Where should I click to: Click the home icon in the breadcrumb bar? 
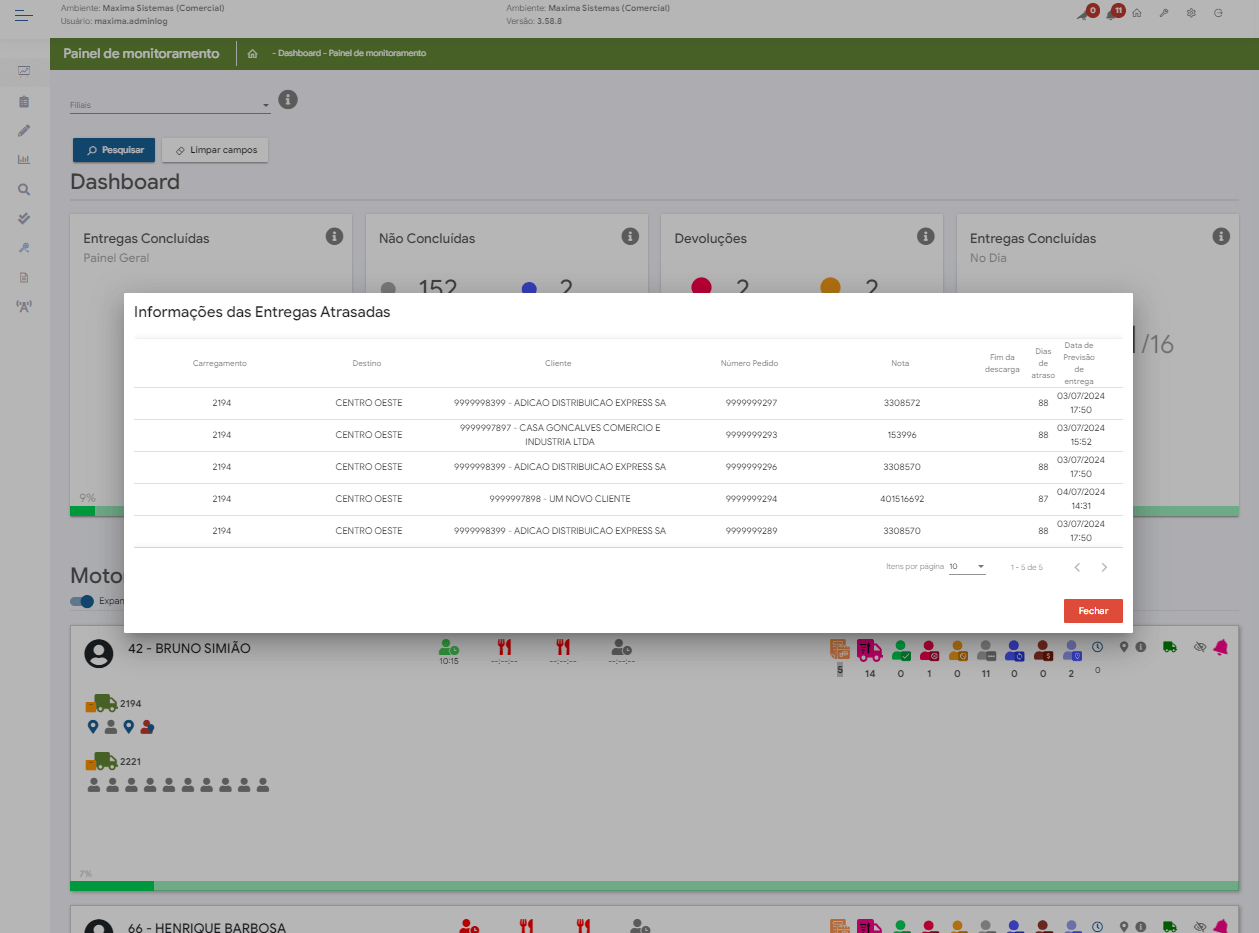[253, 53]
